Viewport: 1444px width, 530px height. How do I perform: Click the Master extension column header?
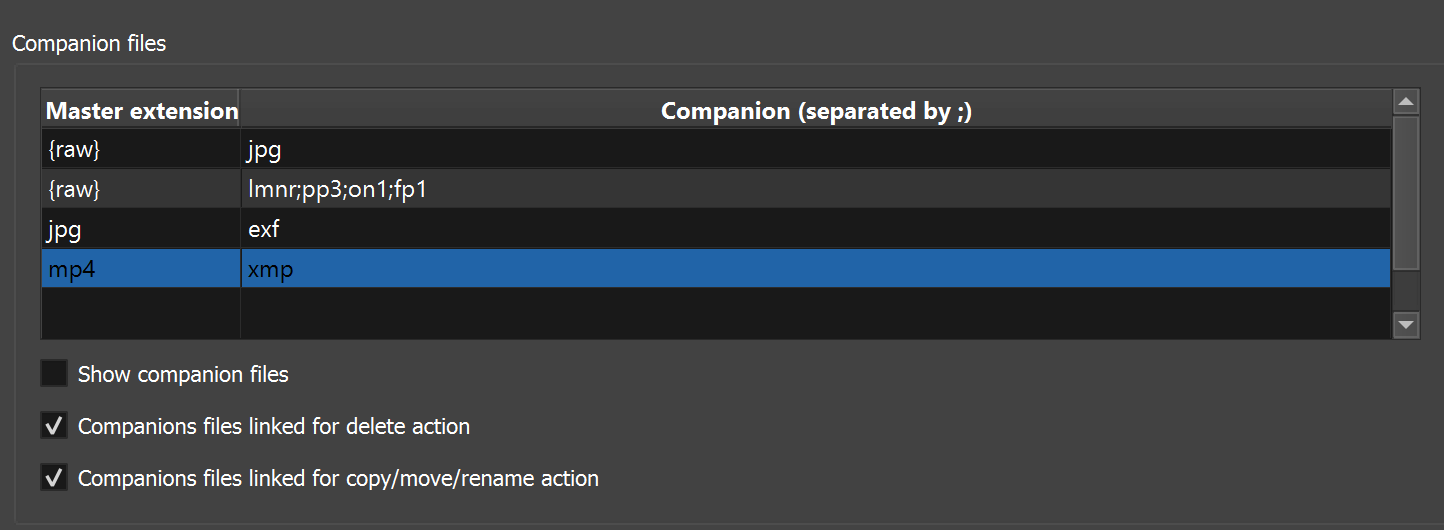point(141,111)
